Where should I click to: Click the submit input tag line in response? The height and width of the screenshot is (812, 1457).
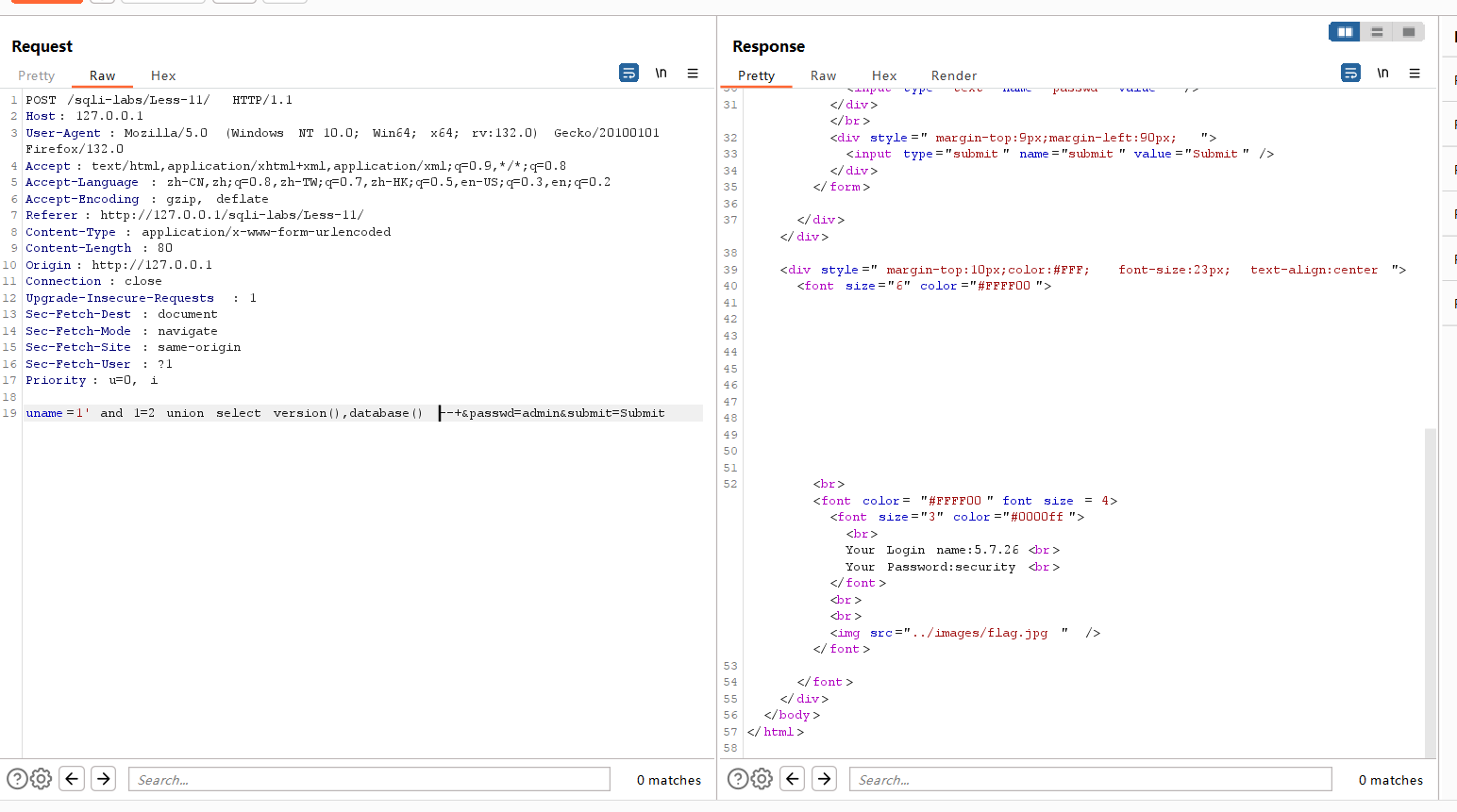[1060, 154]
